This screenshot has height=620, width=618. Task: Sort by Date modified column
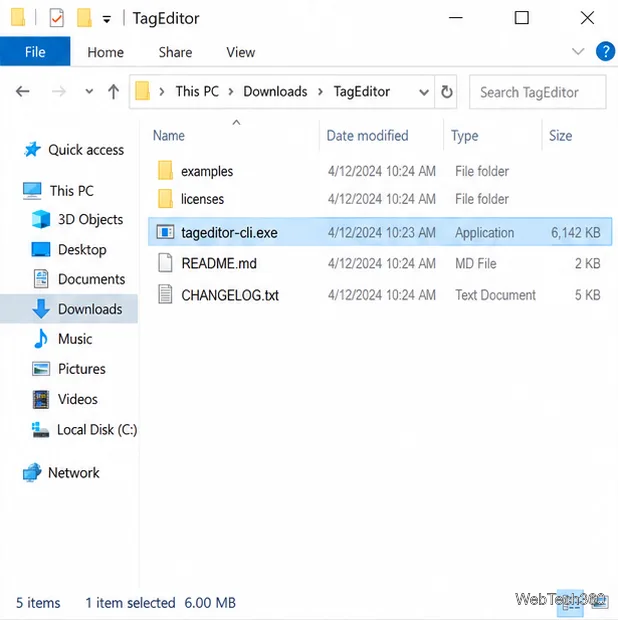tap(367, 136)
